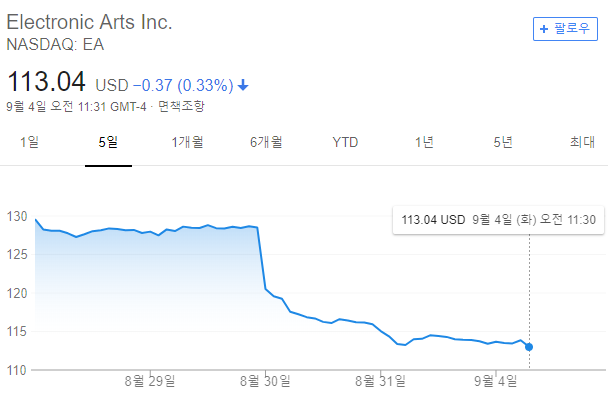Click the price change −0.37 (0.33%) text
This screenshot has width=608, height=396.
click(183, 85)
